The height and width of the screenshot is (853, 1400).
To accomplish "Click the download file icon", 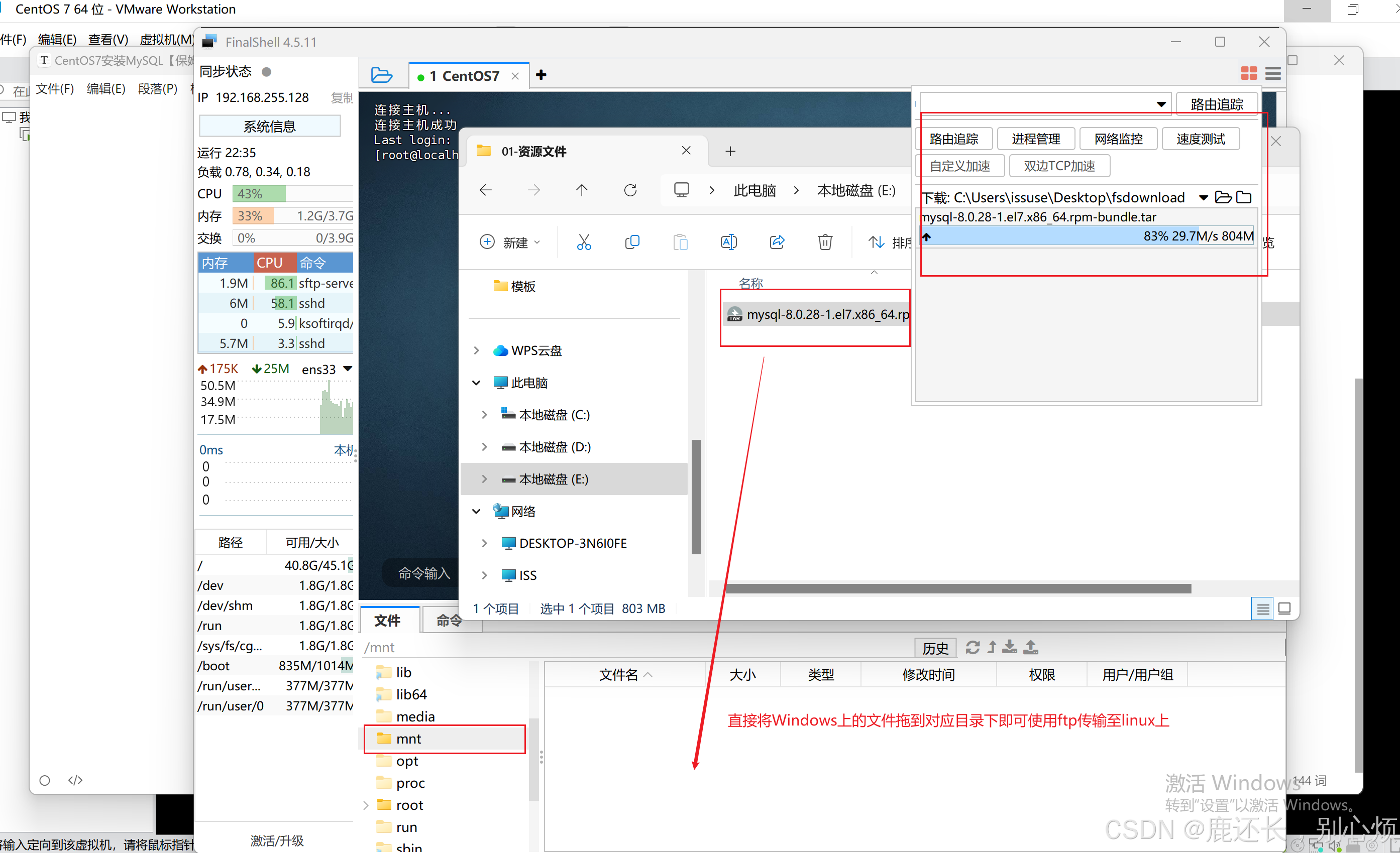I will coord(1010,648).
